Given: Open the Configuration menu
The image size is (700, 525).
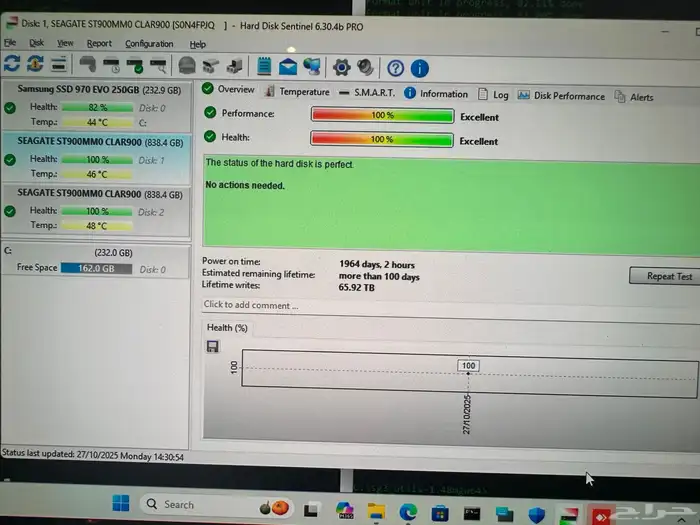Looking at the screenshot, I should [149, 44].
